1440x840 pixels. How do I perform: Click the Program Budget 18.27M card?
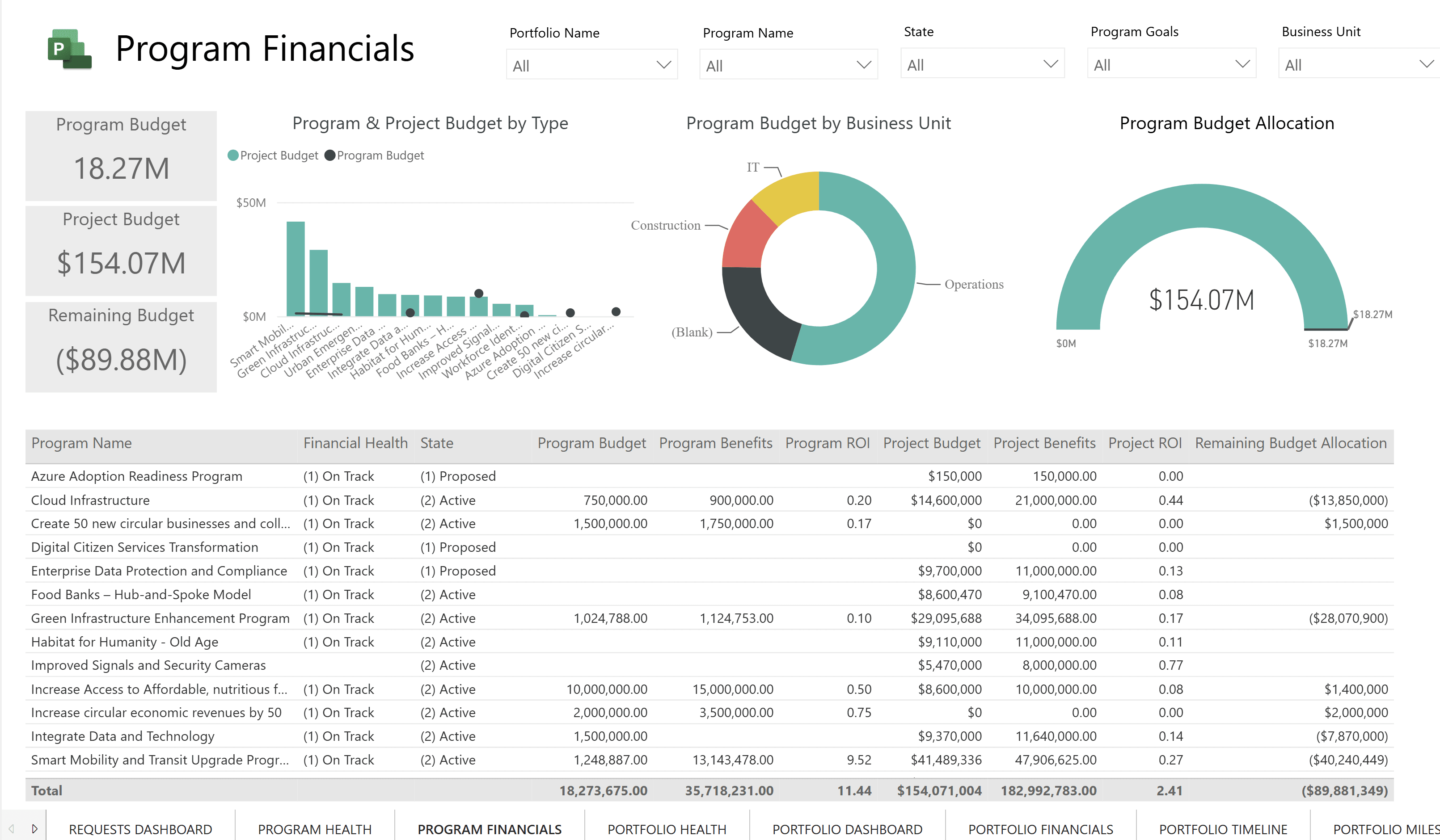tap(121, 155)
